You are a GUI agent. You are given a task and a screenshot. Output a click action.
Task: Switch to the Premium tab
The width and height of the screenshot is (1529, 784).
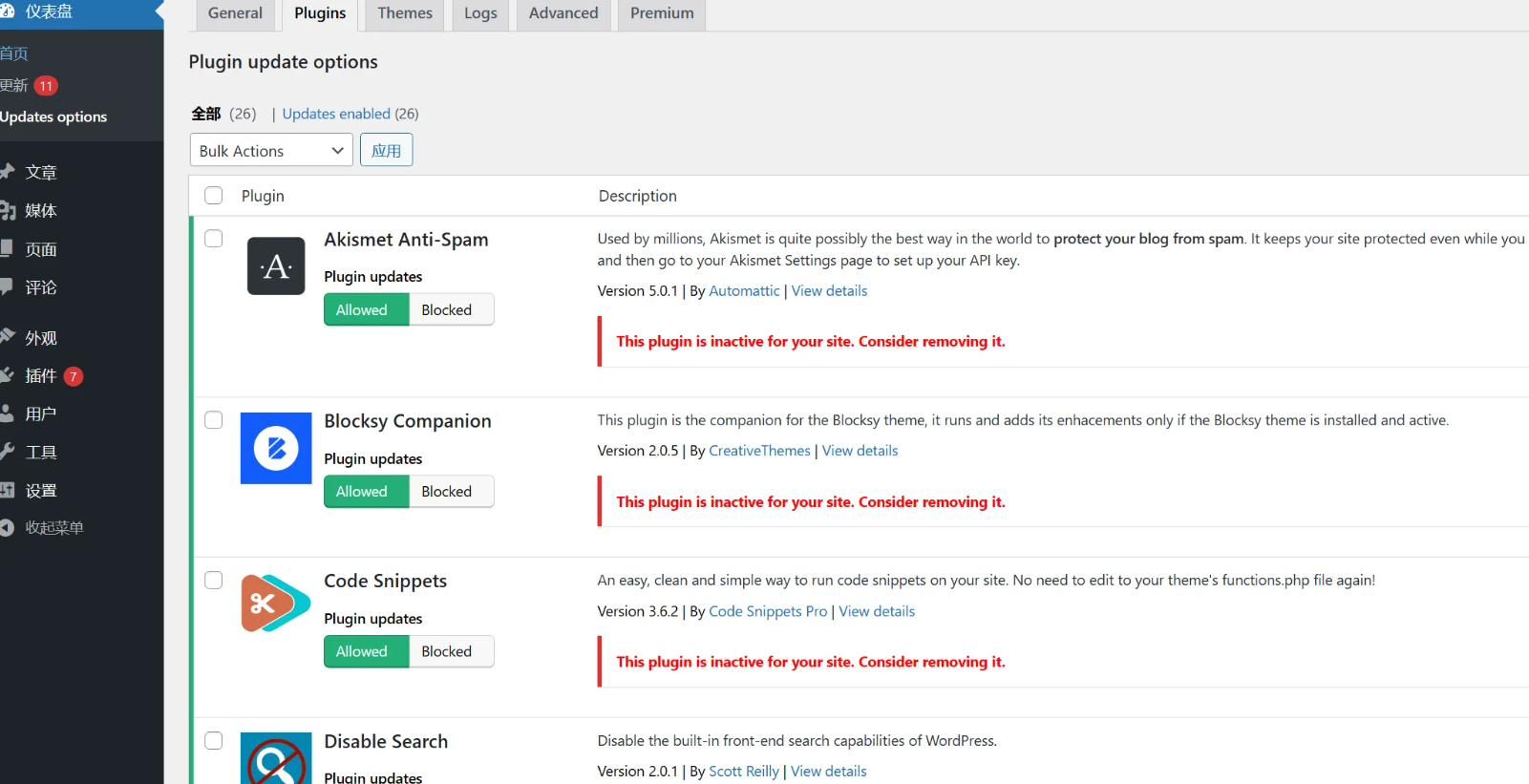click(x=662, y=13)
